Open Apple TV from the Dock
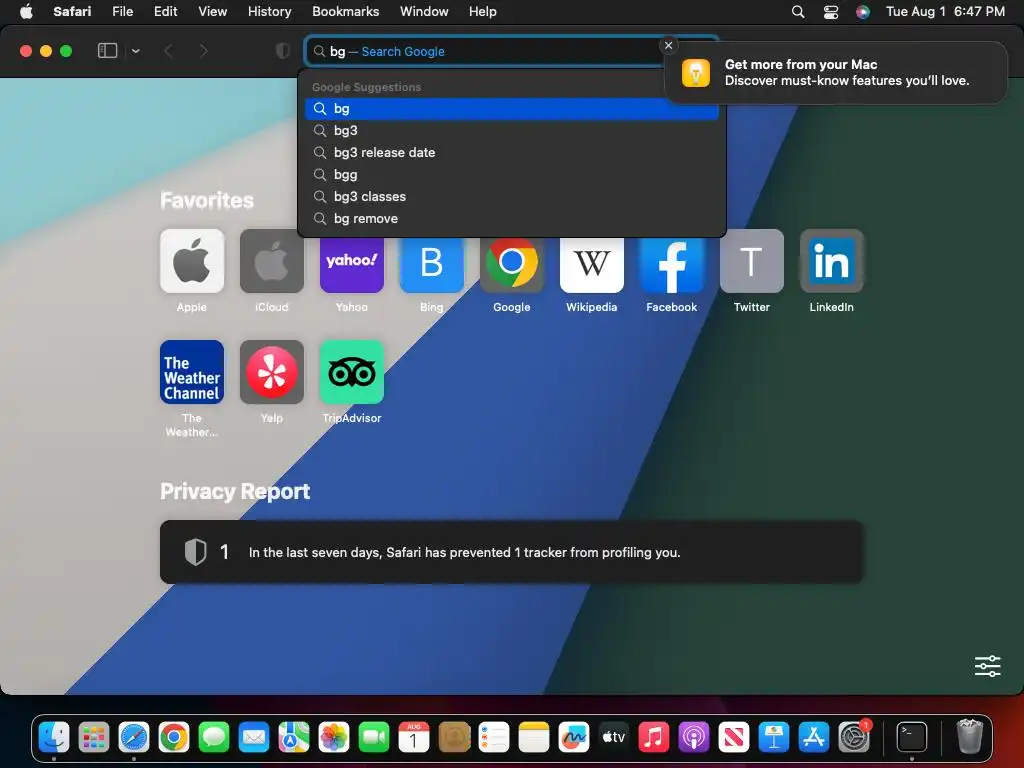The height and width of the screenshot is (768, 1024). (614, 737)
